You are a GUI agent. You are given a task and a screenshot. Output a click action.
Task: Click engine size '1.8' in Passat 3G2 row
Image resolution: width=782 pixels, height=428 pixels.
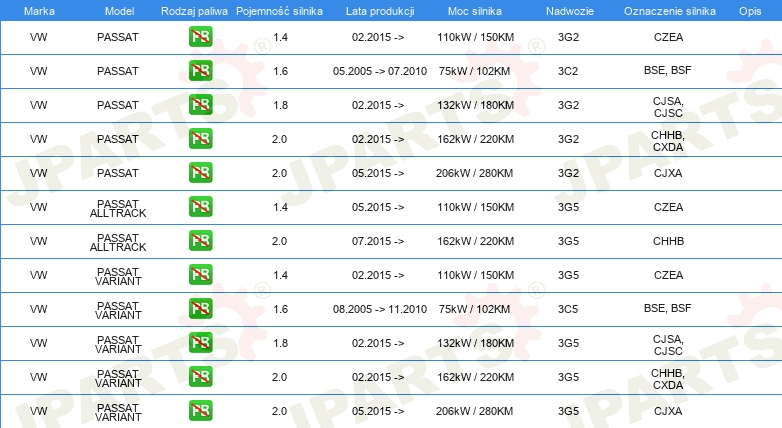pyautogui.click(x=280, y=105)
